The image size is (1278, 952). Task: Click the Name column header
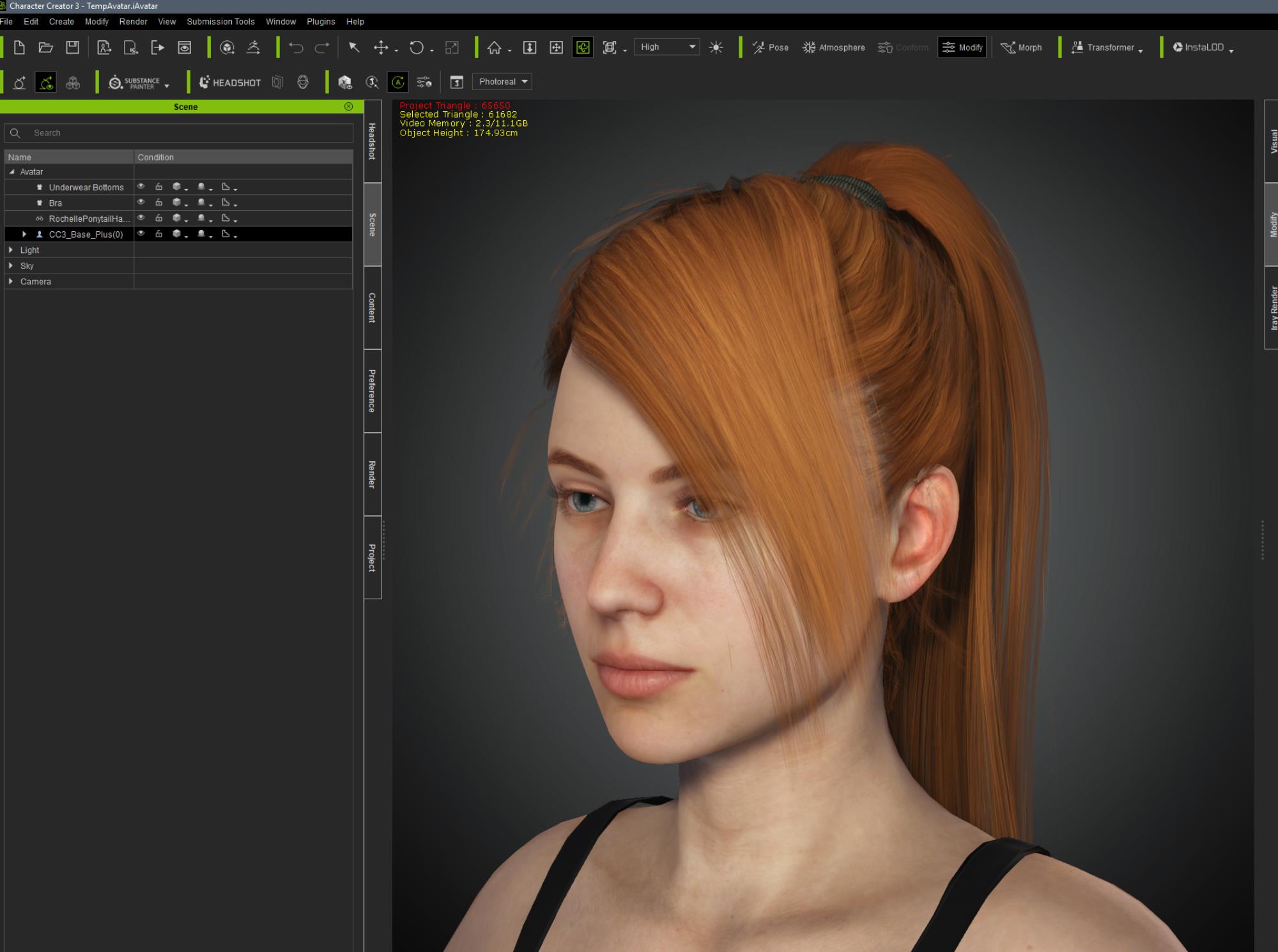[69, 157]
